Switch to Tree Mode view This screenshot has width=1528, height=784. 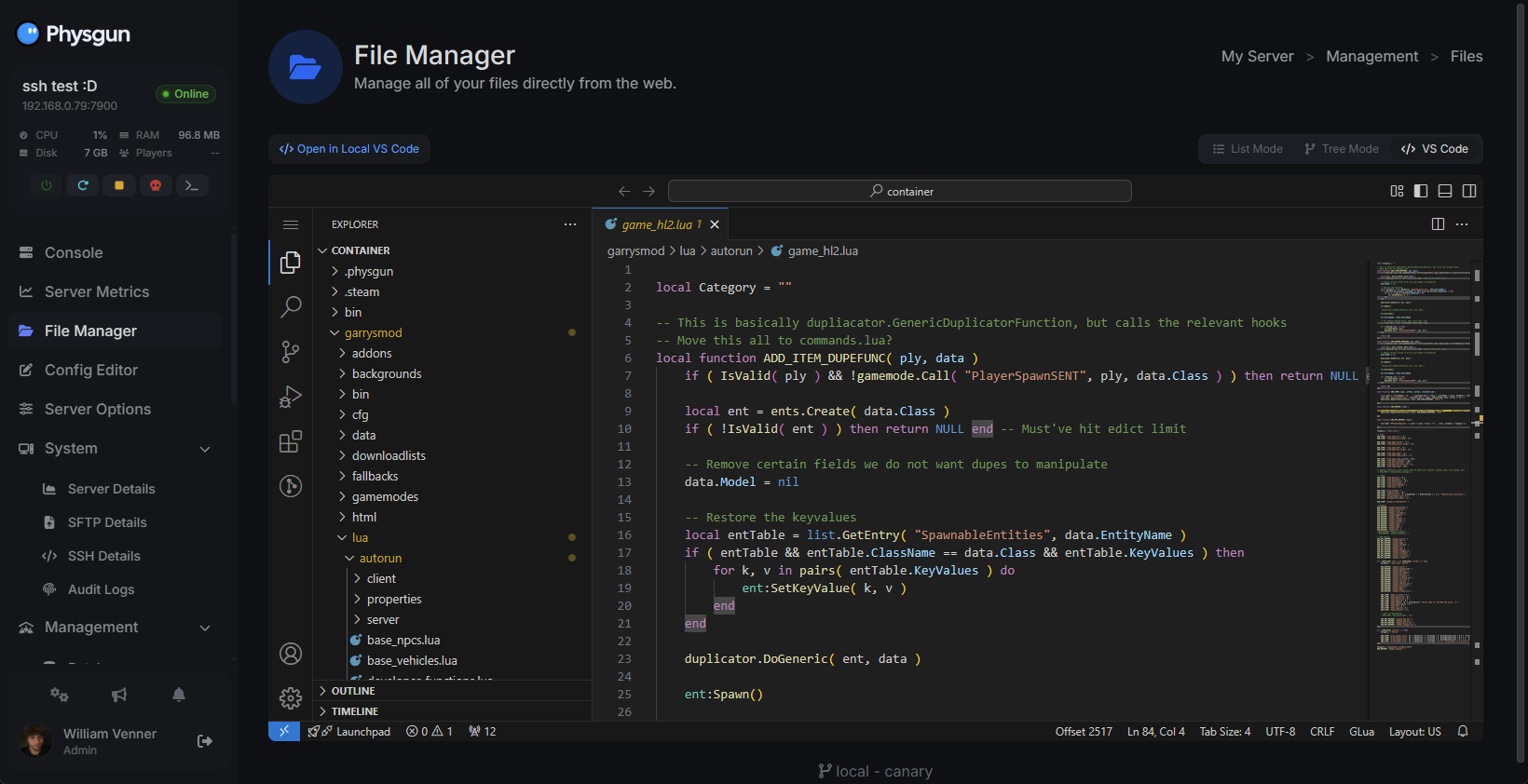(x=1341, y=149)
